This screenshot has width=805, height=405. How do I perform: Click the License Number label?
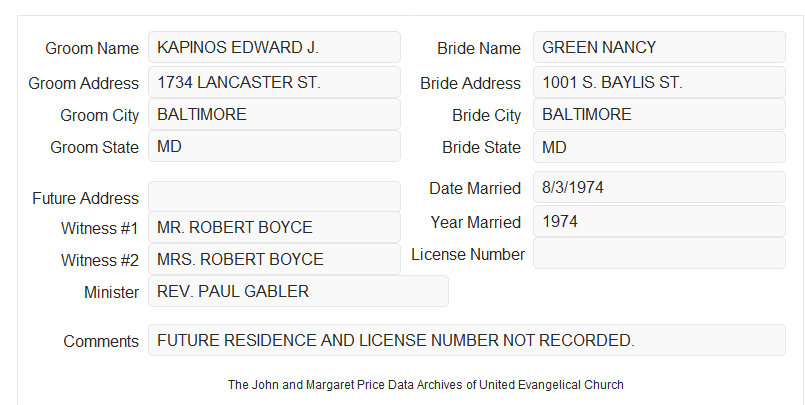(x=468, y=254)
